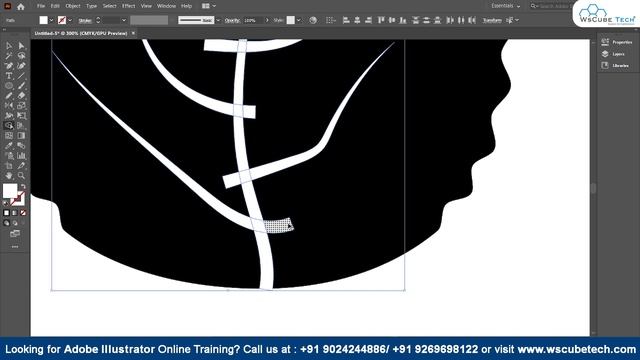Open Edit Toolbar three dots
This screenshot has height=360, width=640.
(15, 247)
